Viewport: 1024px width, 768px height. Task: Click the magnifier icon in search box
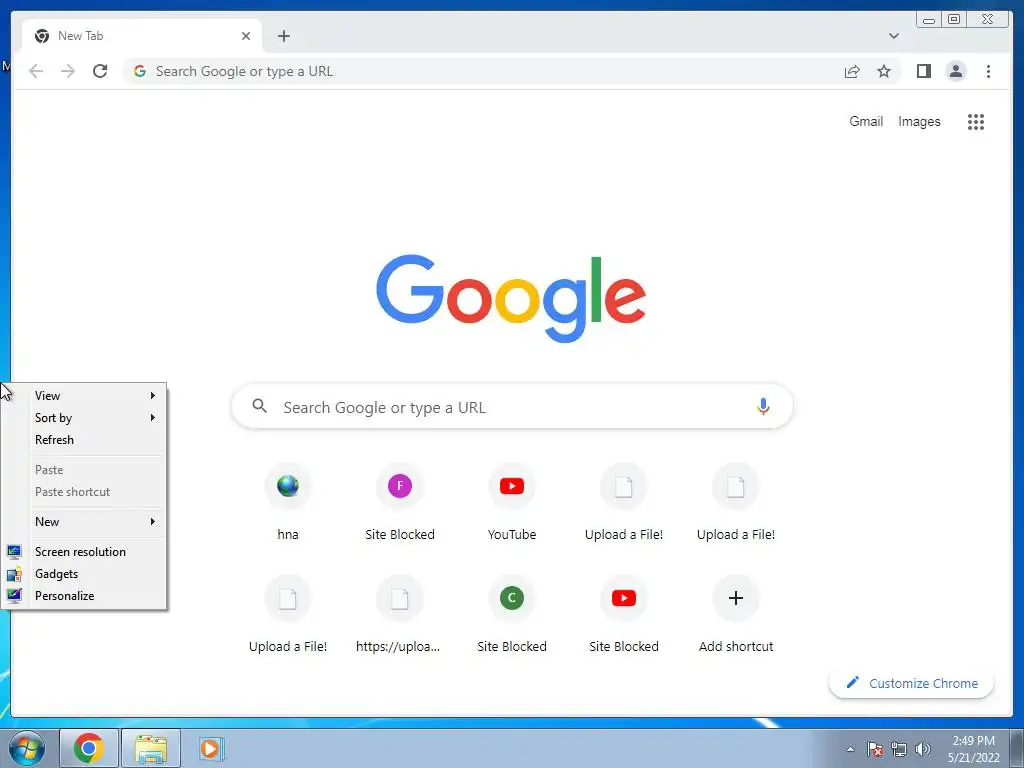(x=259, y=406)
